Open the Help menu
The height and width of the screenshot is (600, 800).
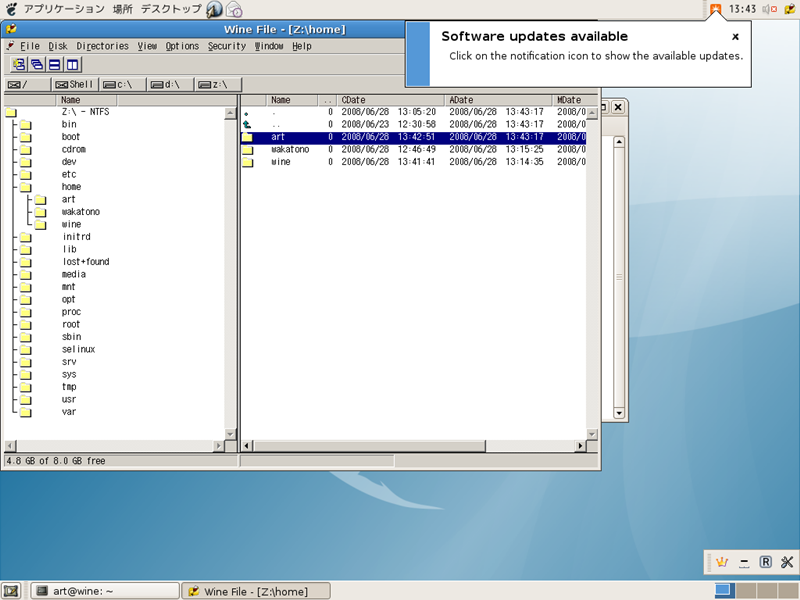click(x=302, y=46)
